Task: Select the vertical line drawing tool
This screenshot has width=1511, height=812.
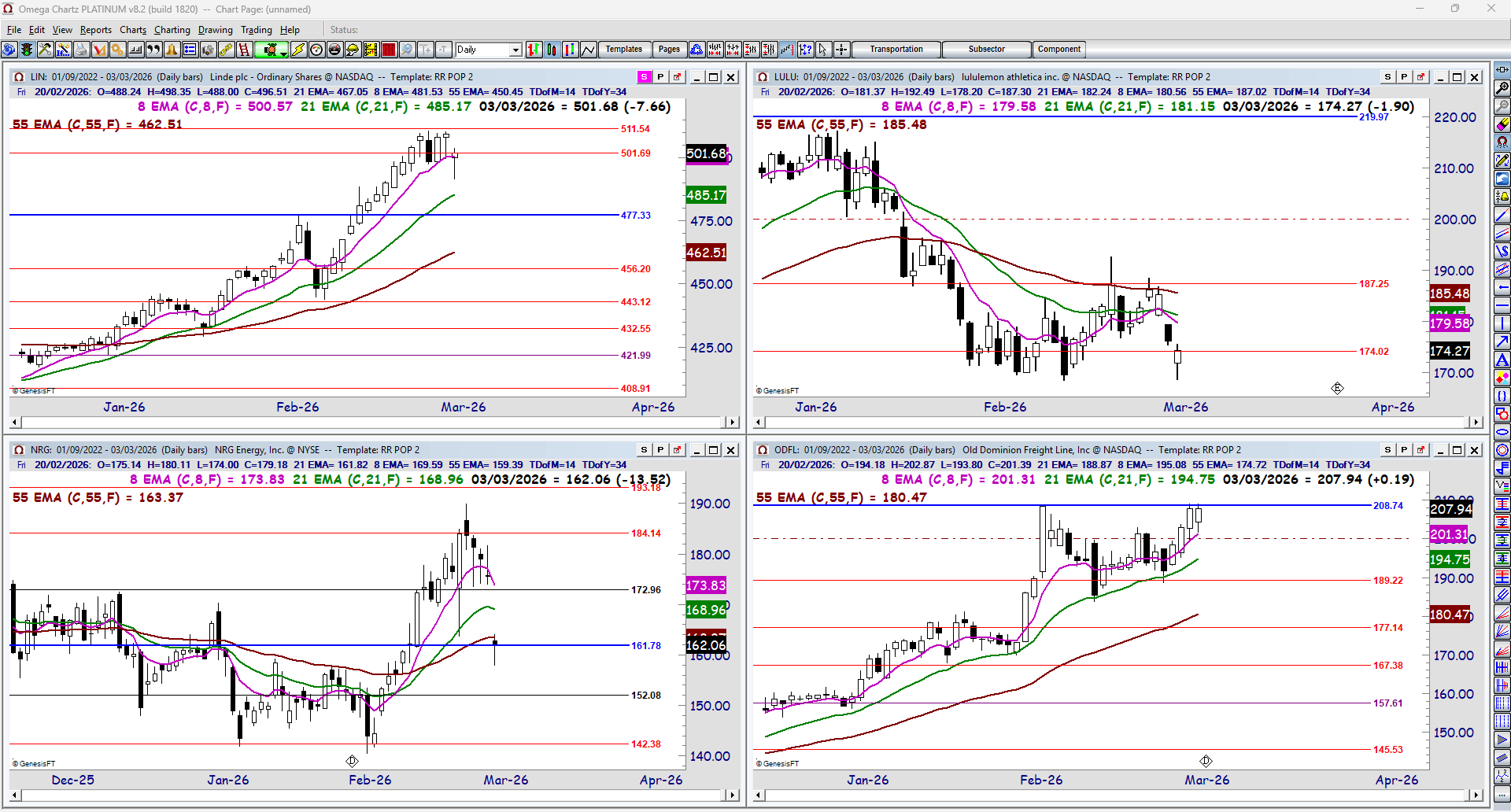Action: pos(1502,323)
